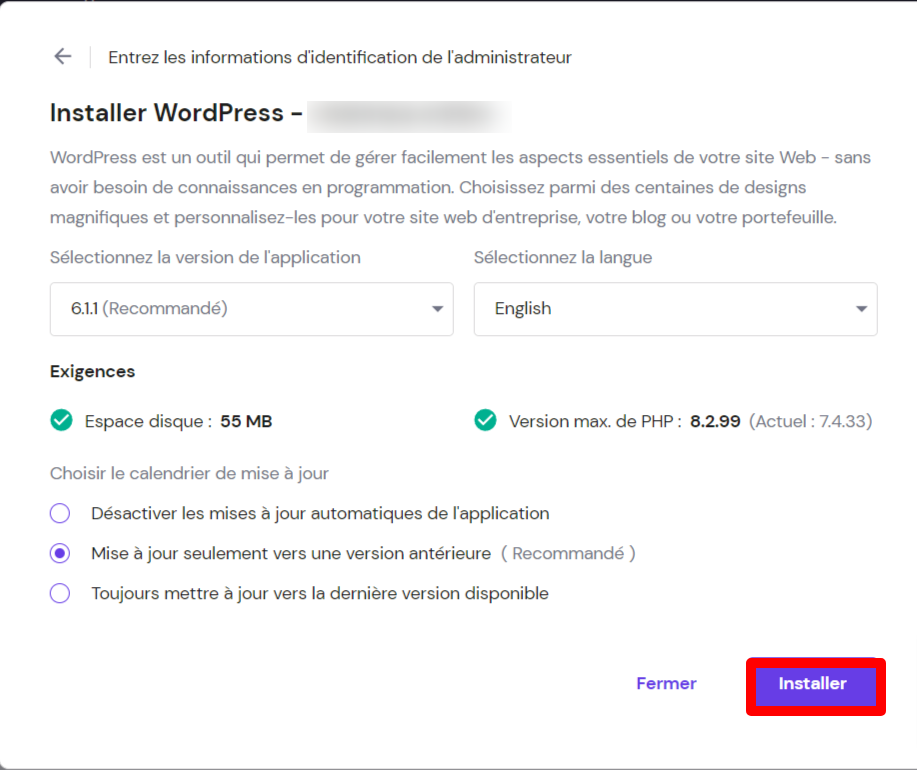Click the green checkmark beside Version max. de PHP
The image size is (917, 770).
tap(485, 421)
